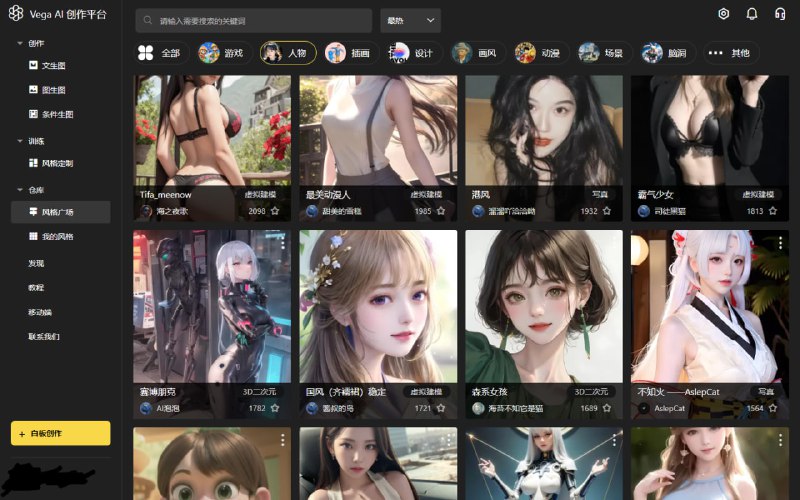
Task: Open more options on puppet robot card
Action: pyautogui.click(x=614, y=440)
